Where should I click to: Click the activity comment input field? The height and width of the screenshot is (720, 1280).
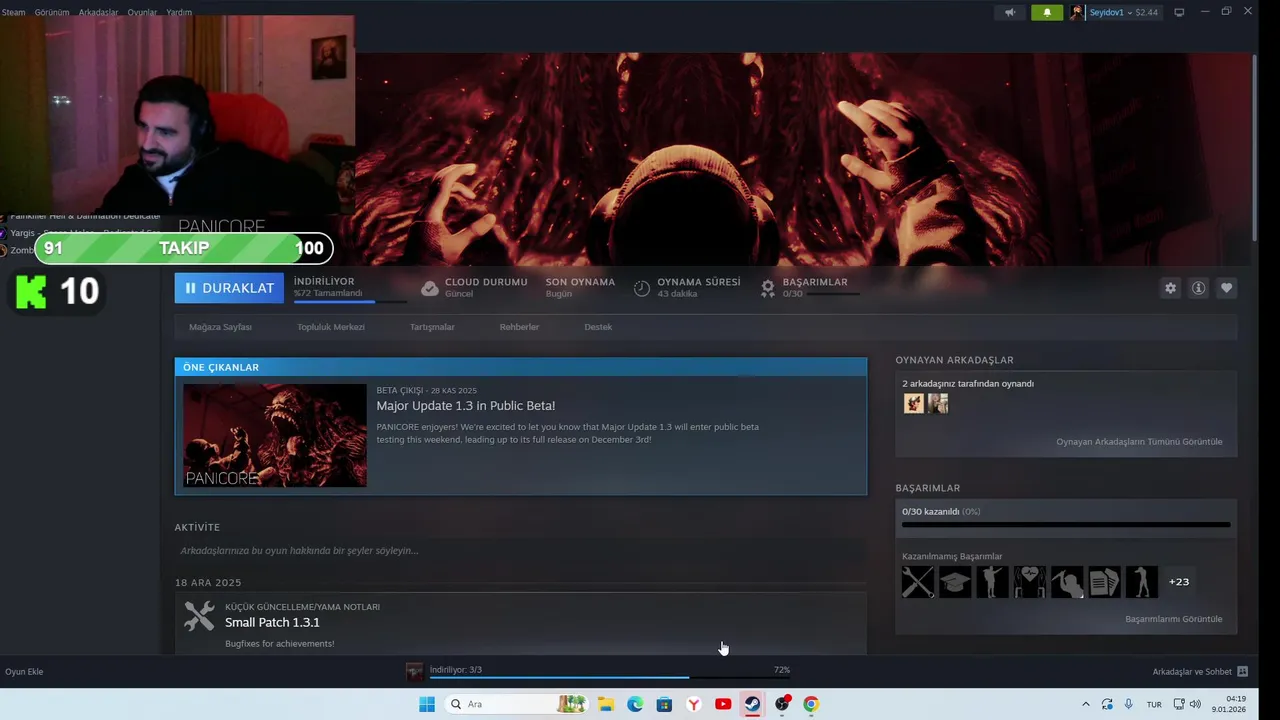point(520,551)
